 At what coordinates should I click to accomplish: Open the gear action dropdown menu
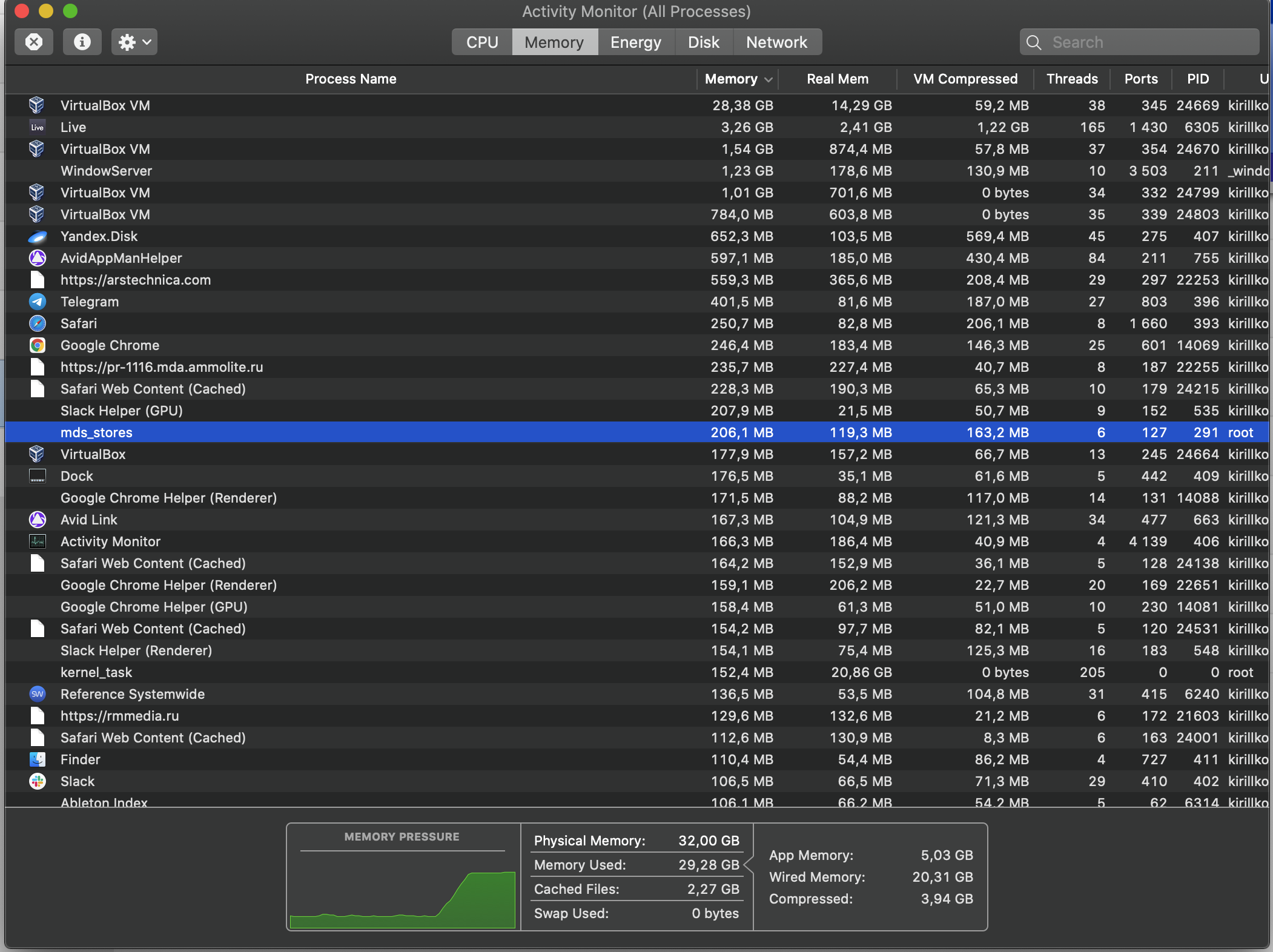[134, 42]
